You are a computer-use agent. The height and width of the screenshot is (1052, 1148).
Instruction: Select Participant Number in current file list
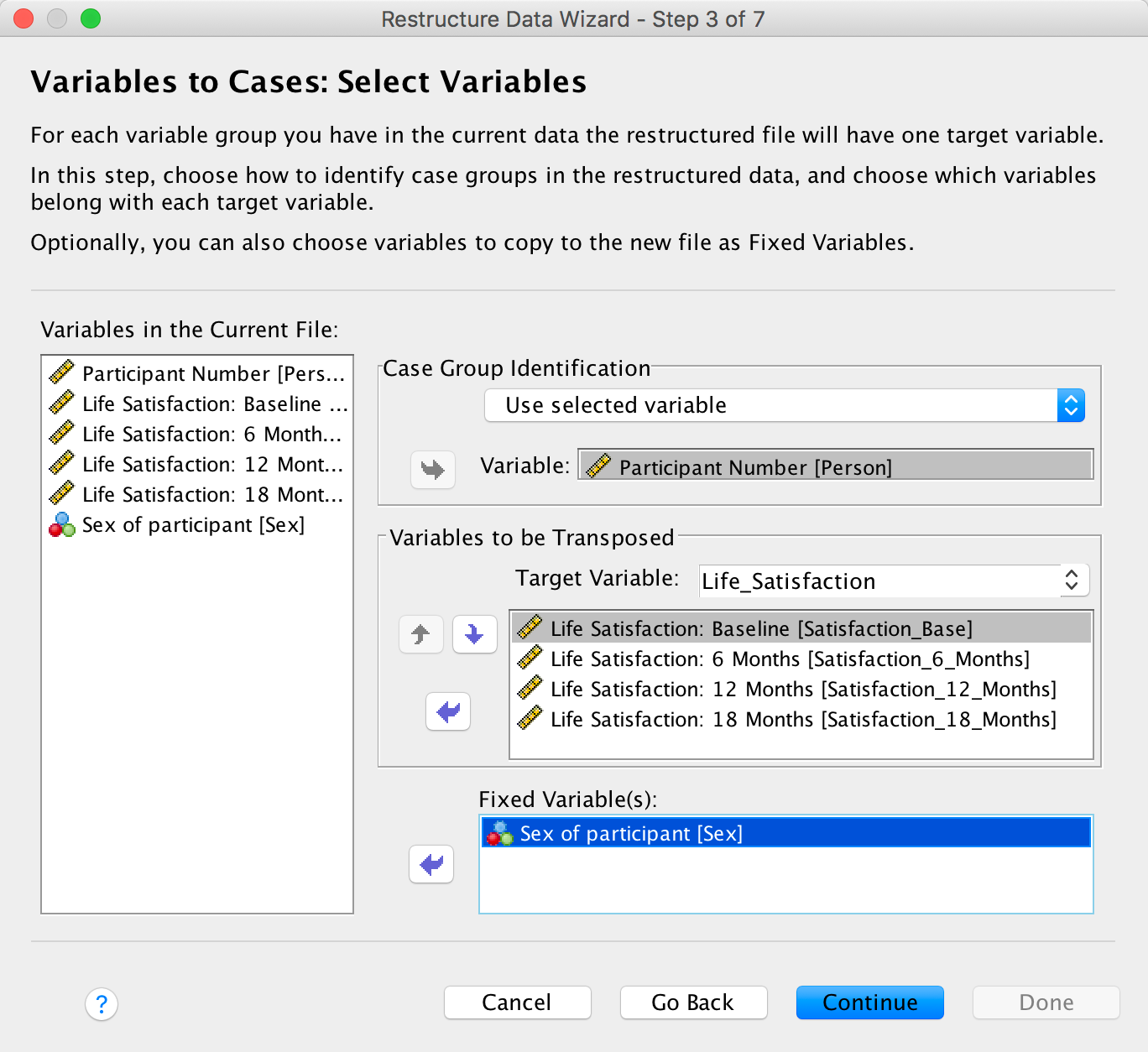click(213, 374)
